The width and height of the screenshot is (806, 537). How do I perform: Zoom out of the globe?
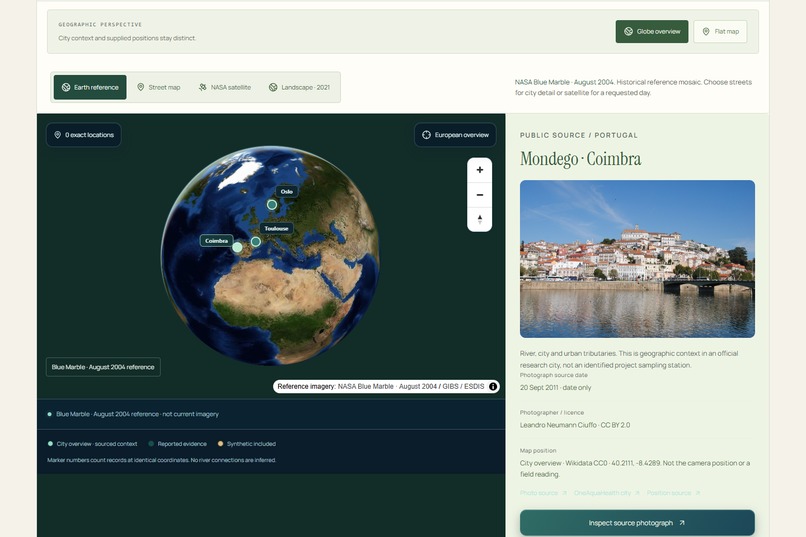point(480,195)
